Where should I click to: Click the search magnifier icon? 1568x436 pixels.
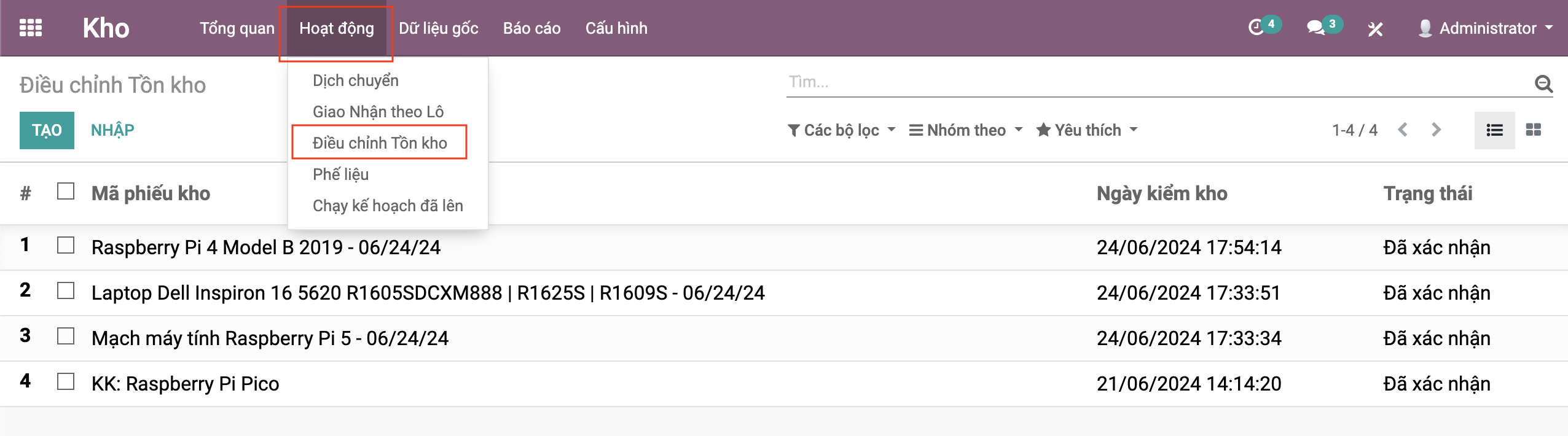click(x=1543, y=83)
